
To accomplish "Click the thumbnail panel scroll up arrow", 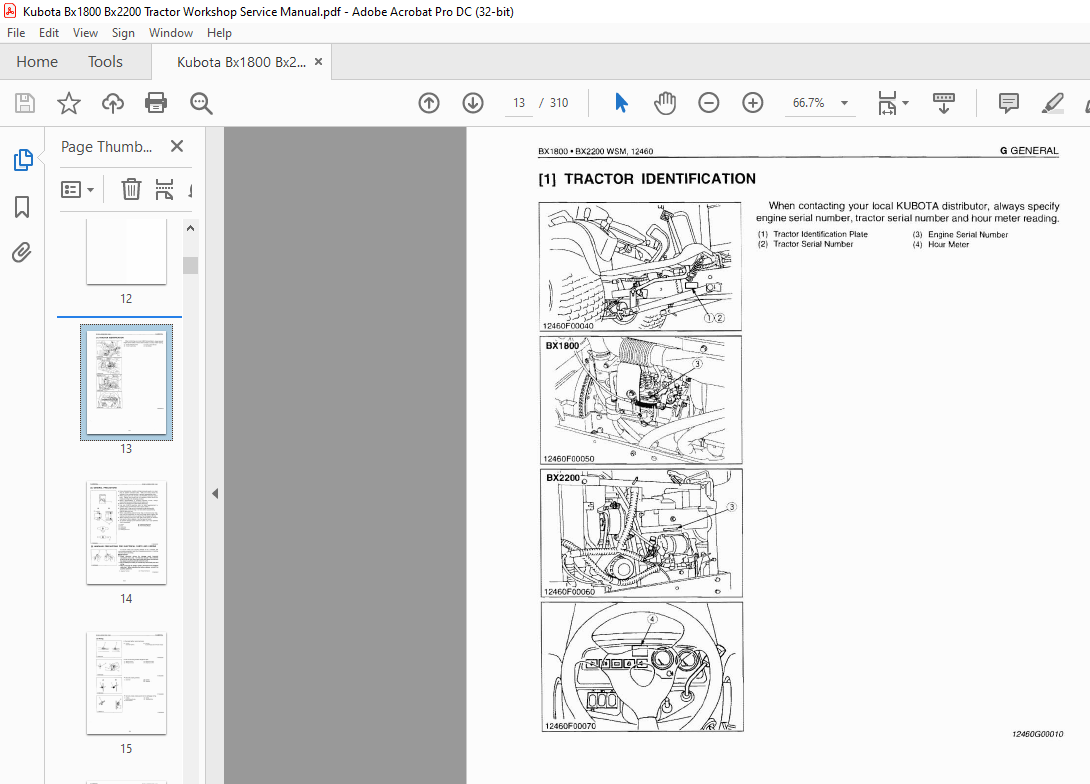I will (190, 228).
